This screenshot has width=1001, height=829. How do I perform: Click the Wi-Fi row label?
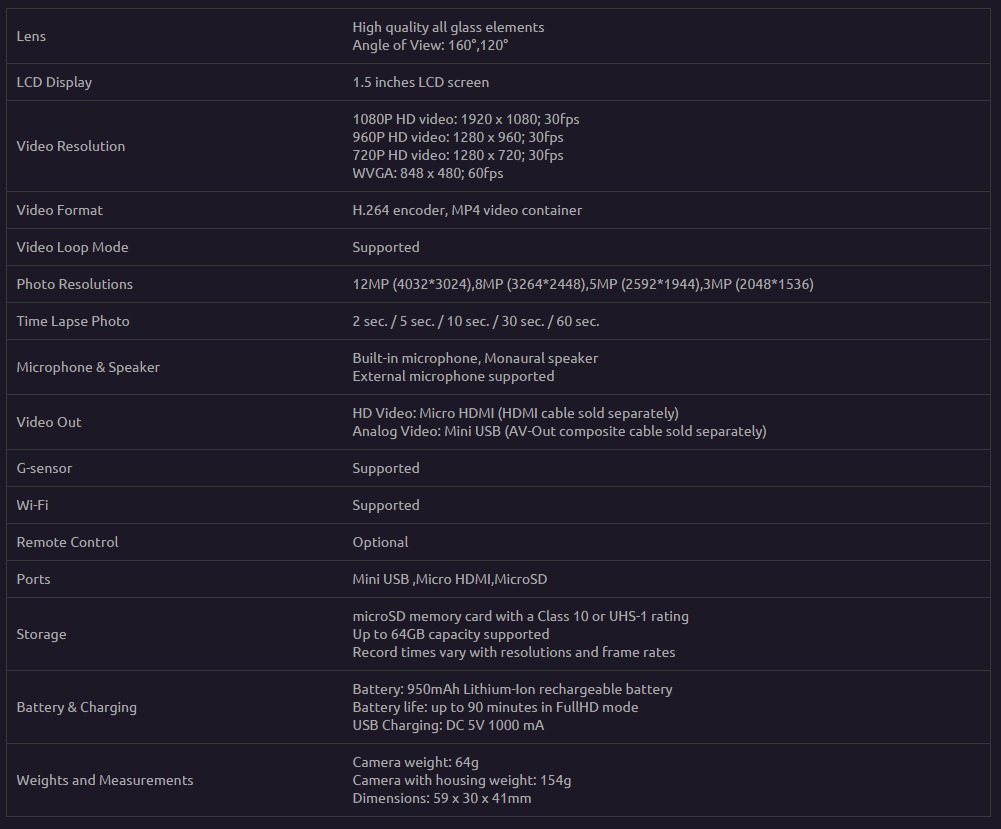click(32, 505)
